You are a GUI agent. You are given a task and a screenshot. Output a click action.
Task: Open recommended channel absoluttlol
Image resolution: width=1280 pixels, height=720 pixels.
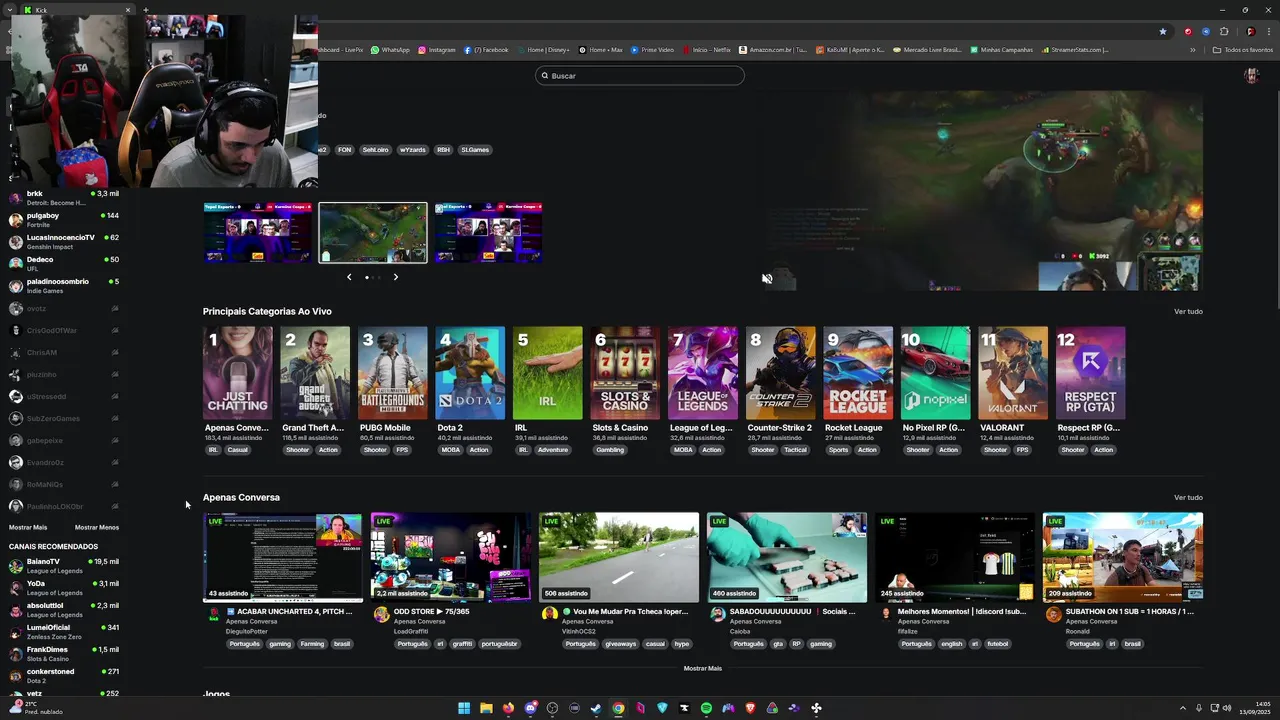pyautogui.click(x=64, y=610)
